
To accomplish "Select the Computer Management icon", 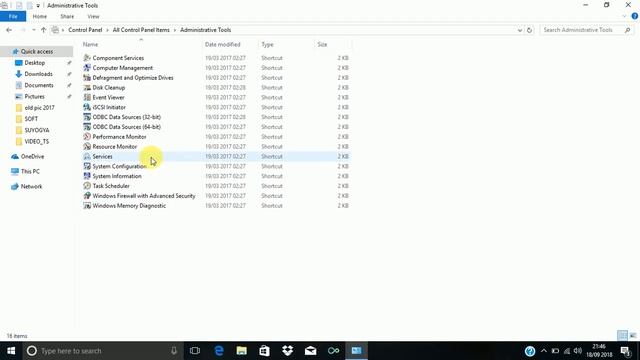I will (87, 68).
